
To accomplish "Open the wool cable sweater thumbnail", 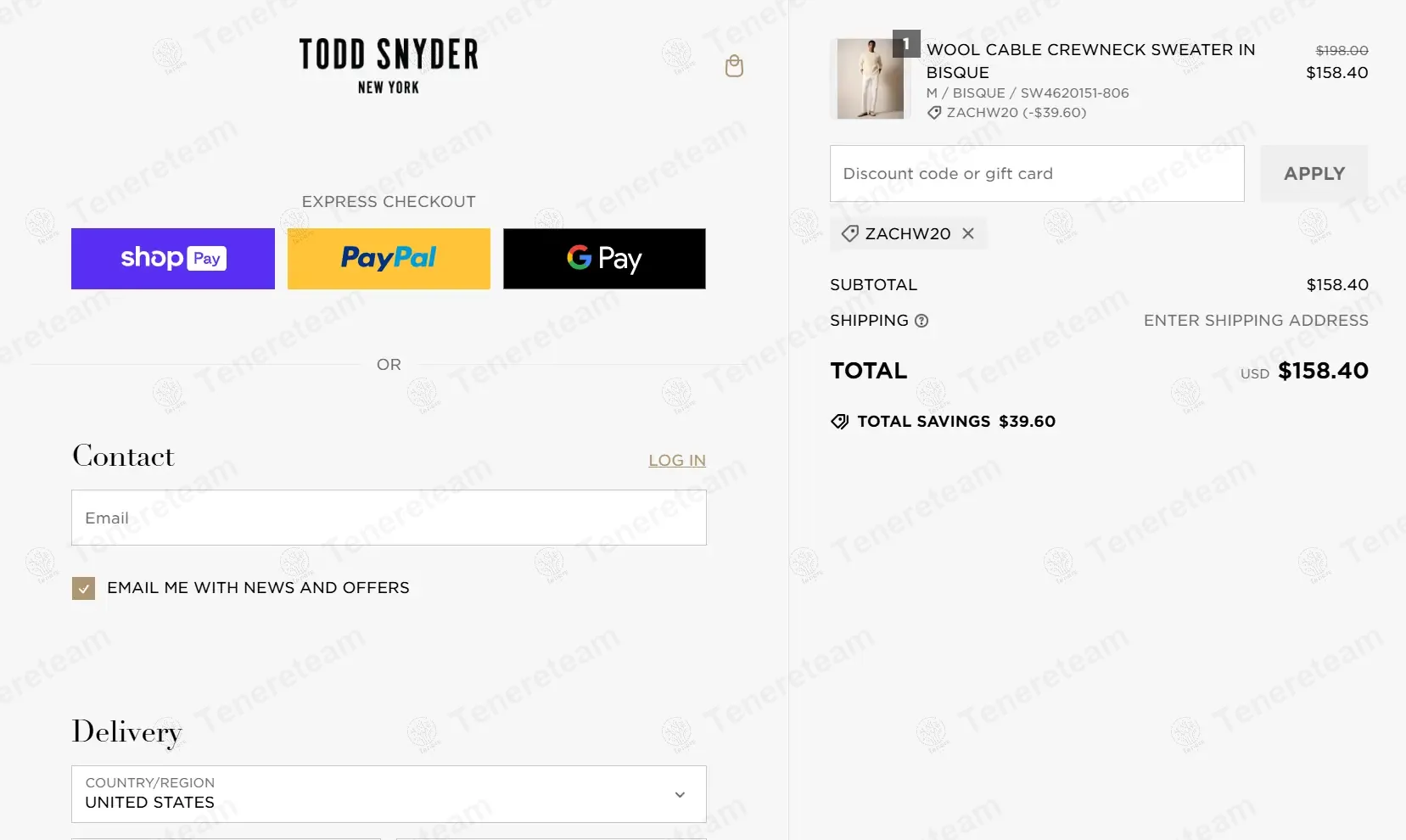I will pyautogui.click(x=871, y=79).
